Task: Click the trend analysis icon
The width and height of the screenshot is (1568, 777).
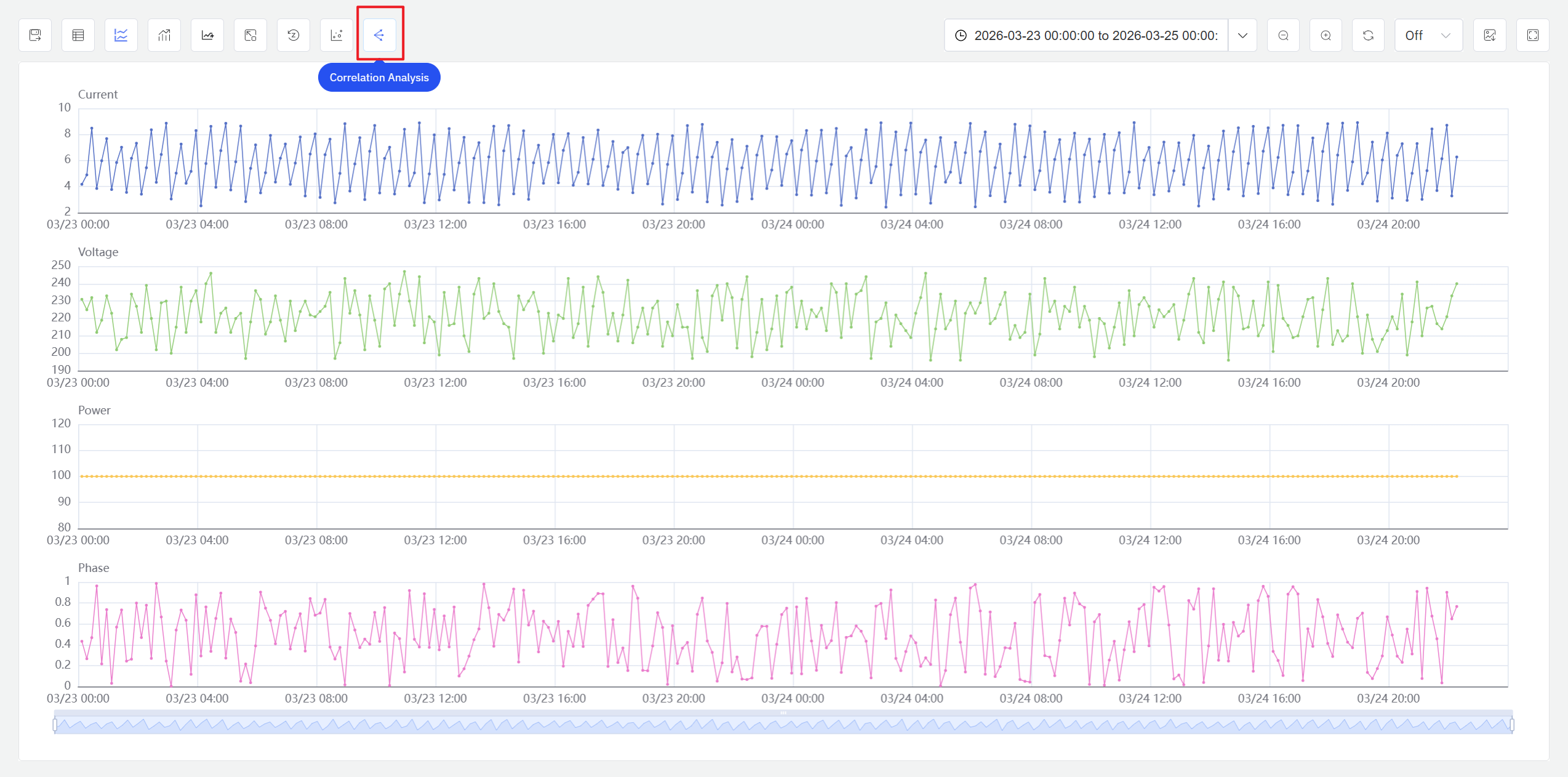Action: tap(206, 35)
